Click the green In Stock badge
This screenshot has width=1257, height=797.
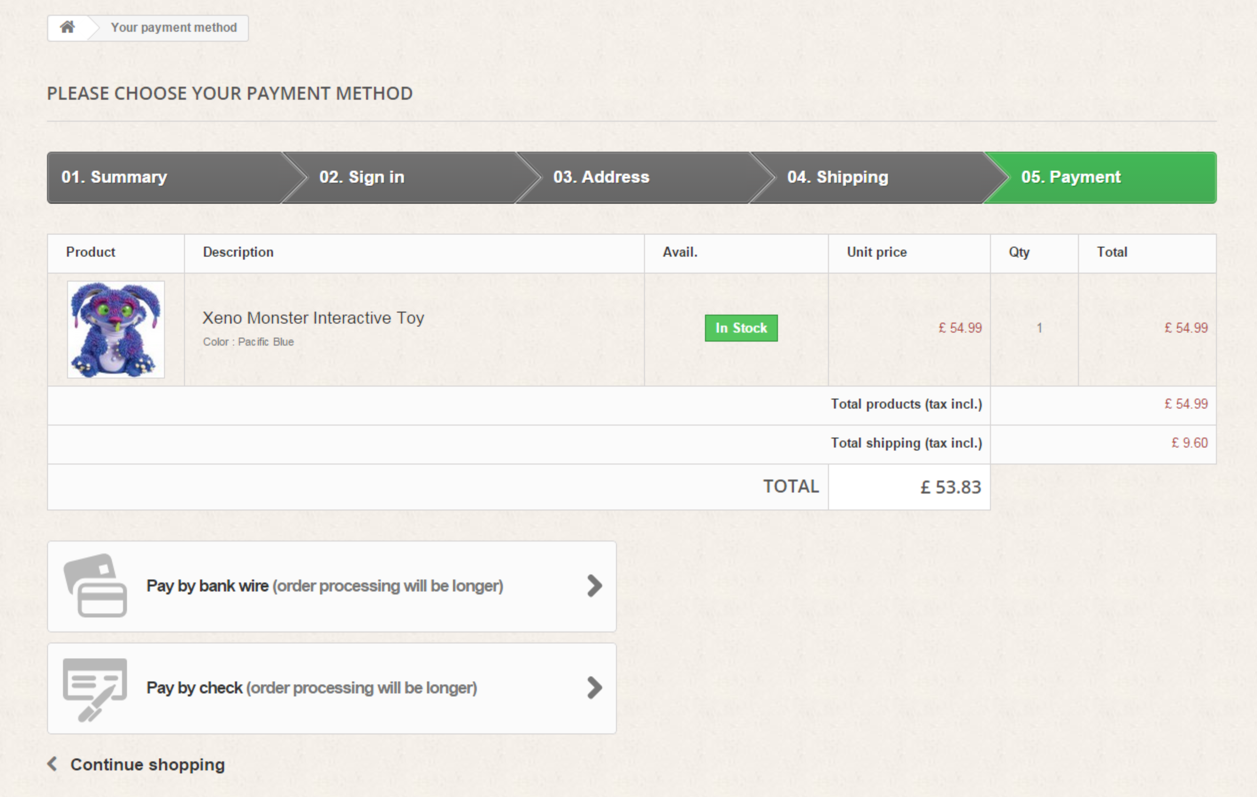click(x=741, y=328)
